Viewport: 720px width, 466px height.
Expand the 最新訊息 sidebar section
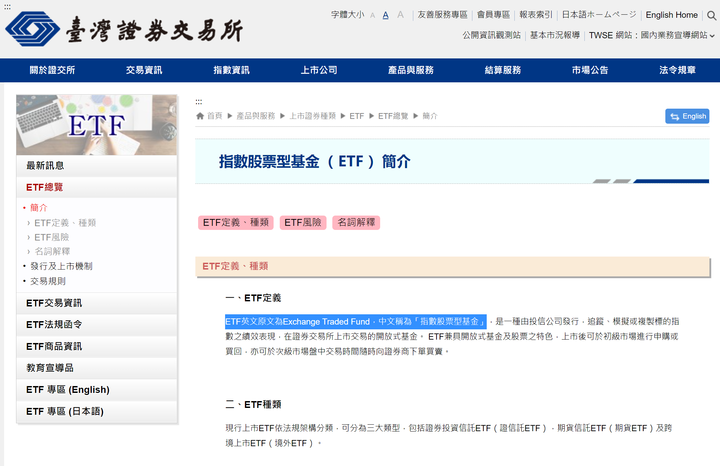(x=96, y=166)
